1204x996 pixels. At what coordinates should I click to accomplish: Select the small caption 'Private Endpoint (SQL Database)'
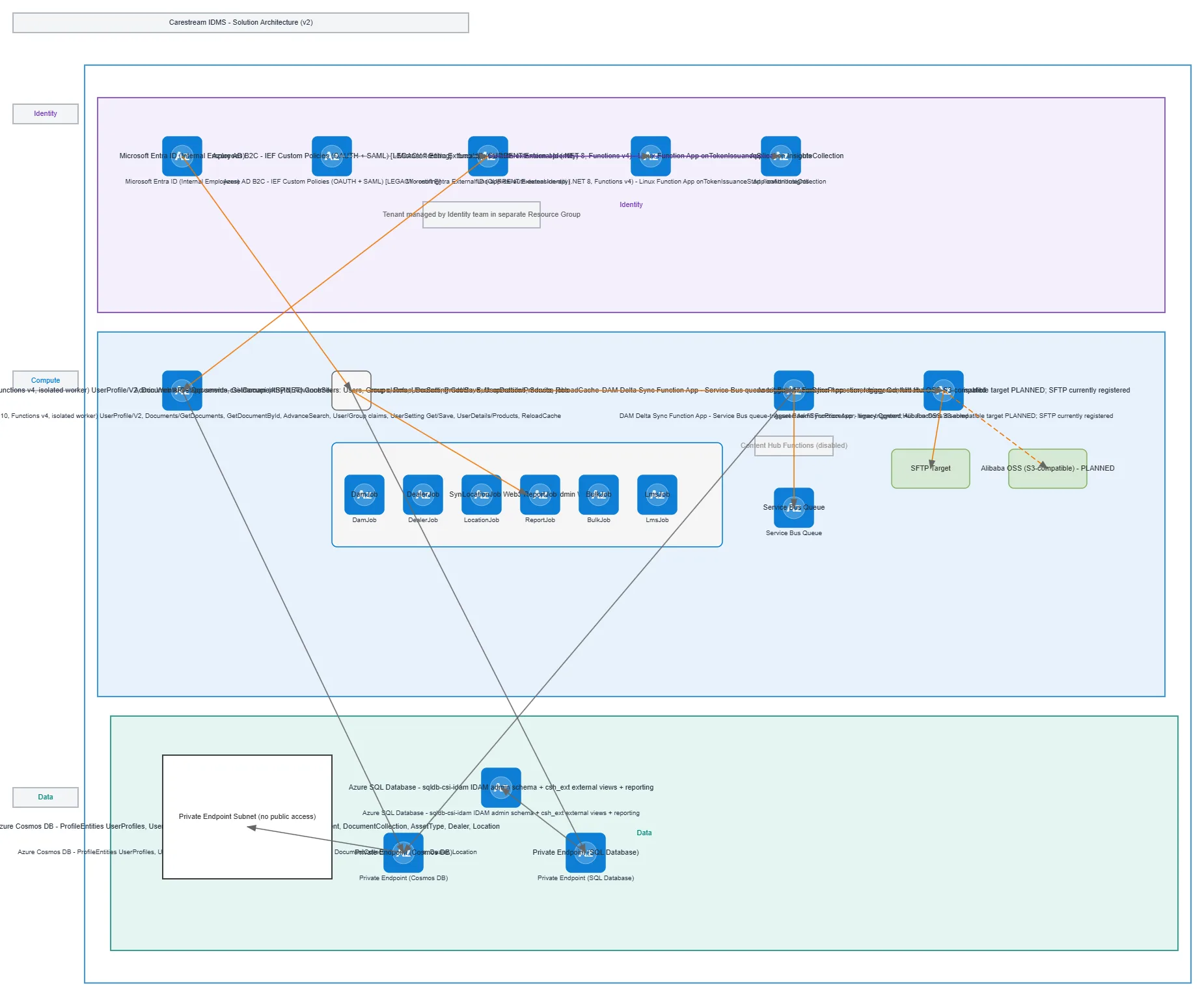pos(586,878)
